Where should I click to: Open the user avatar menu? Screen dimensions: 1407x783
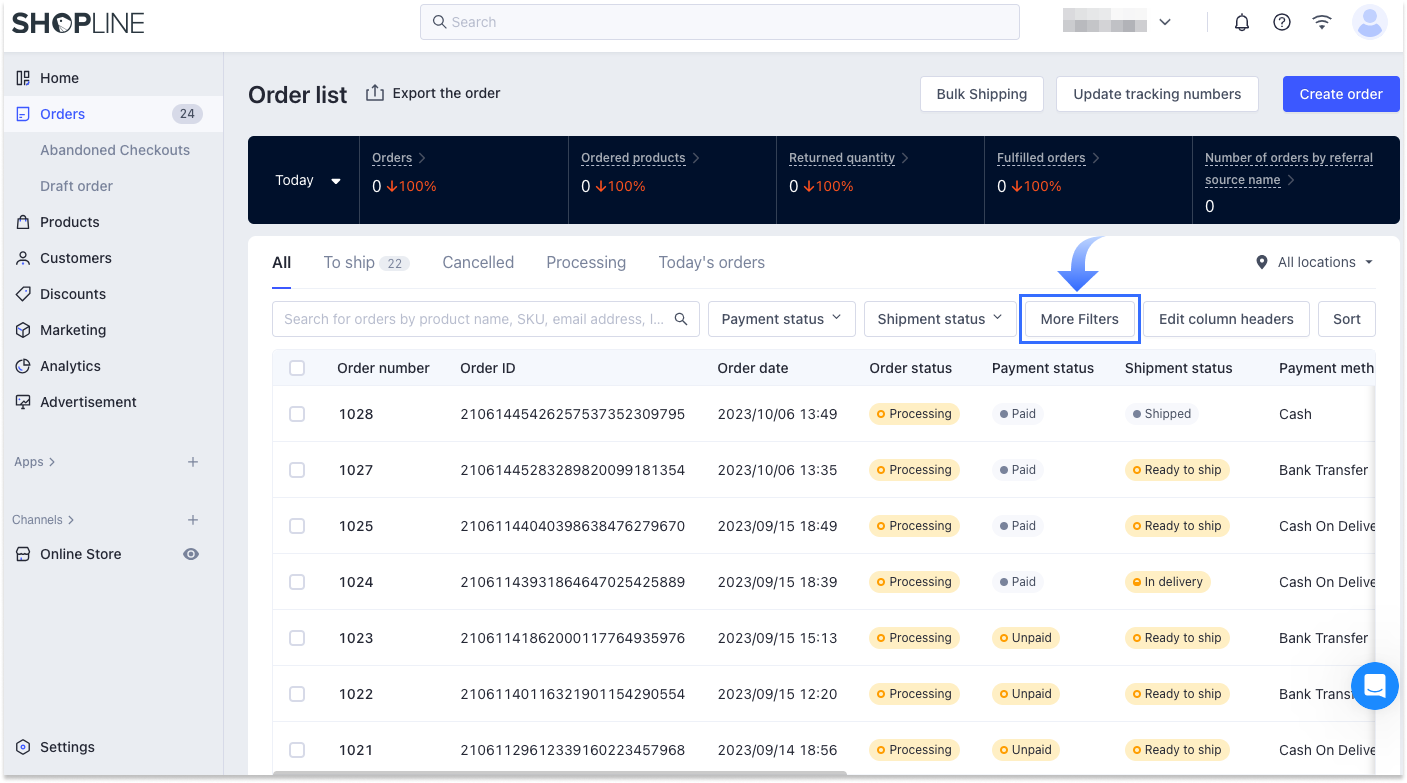point(1369,22)
